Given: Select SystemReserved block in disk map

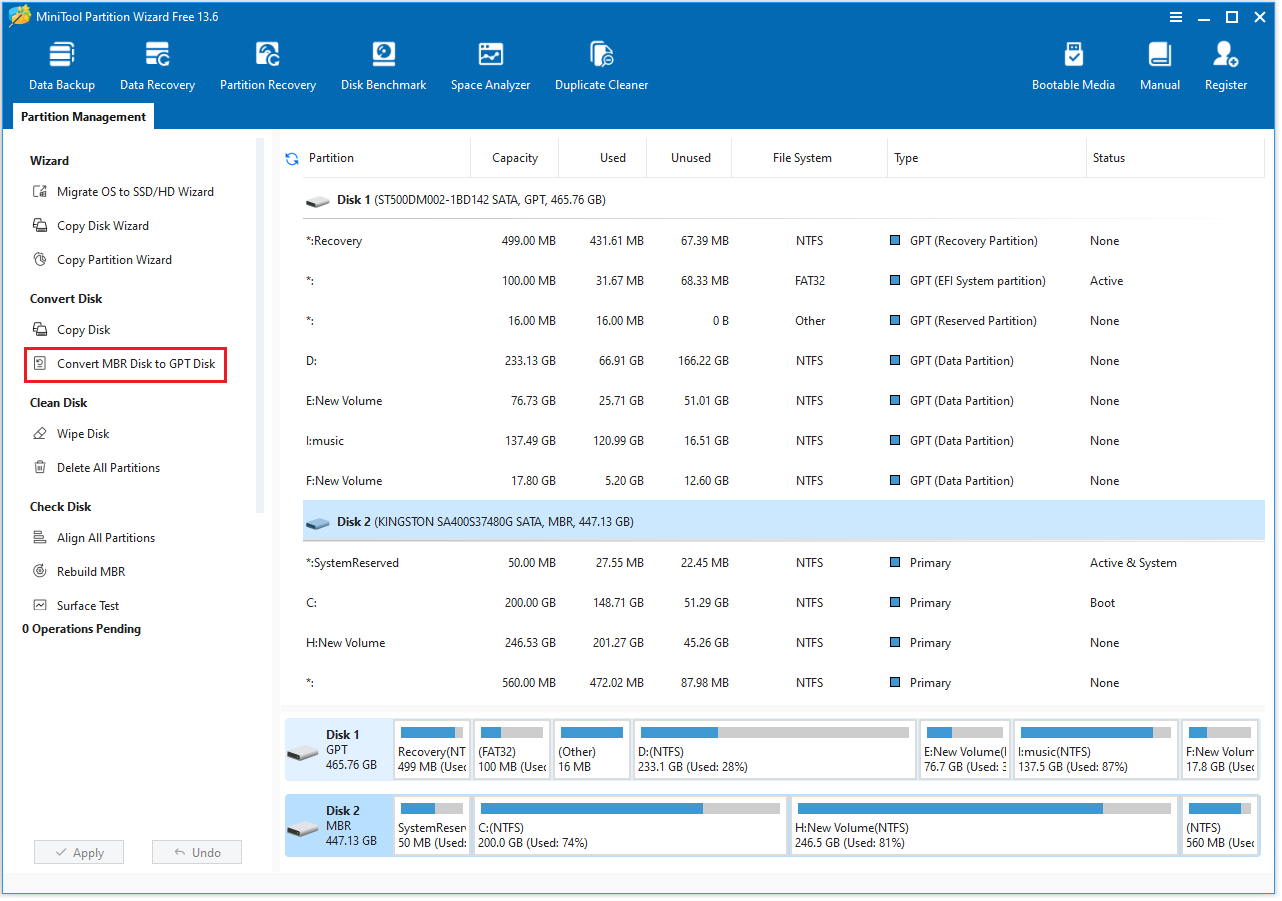Looking at the screenshot, I should pyautogui.click(x=432, y=826).
